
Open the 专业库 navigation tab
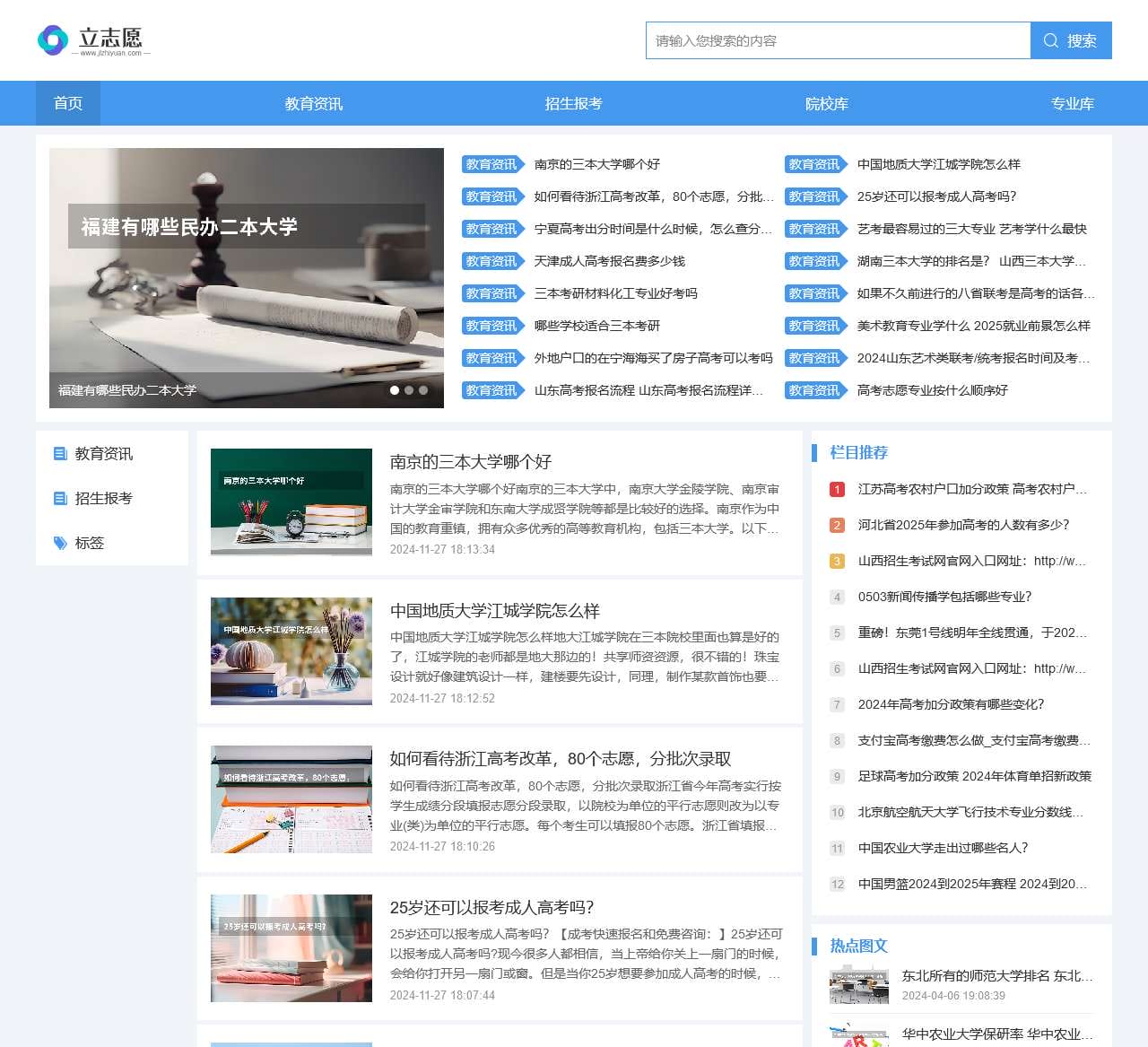coord(1072,104)
